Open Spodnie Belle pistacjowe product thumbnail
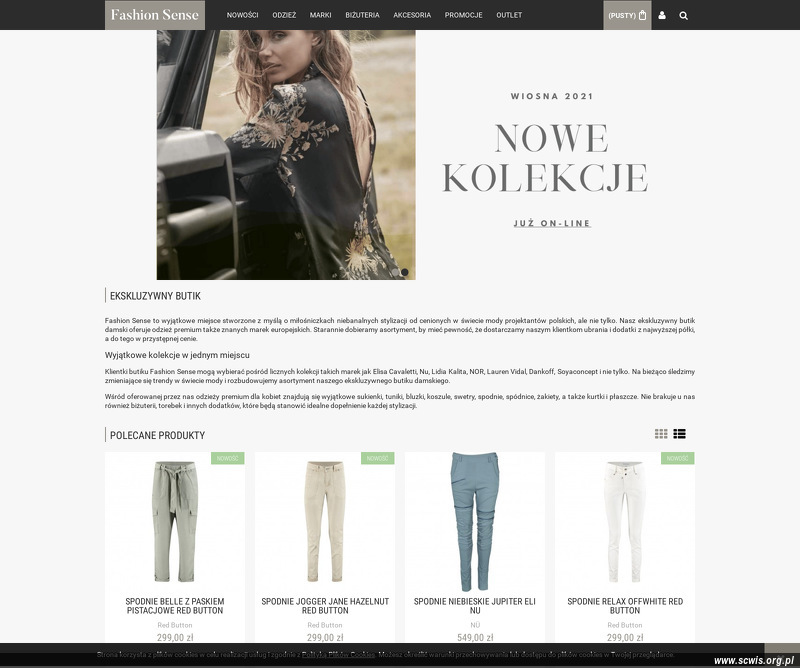 (175, 522)
